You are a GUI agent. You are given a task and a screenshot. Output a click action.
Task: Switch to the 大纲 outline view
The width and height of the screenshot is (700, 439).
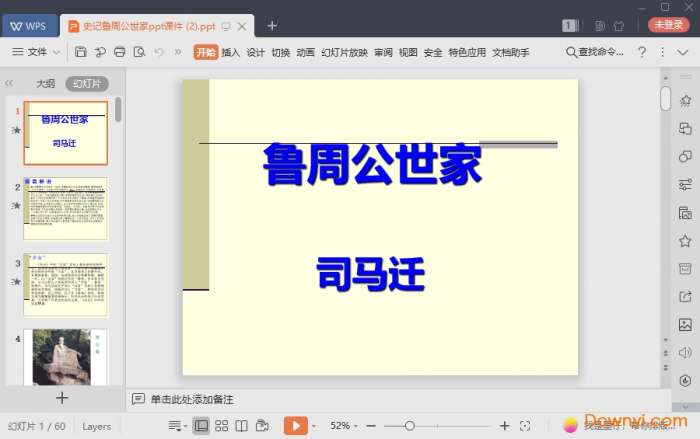click(x=46, y=84)
